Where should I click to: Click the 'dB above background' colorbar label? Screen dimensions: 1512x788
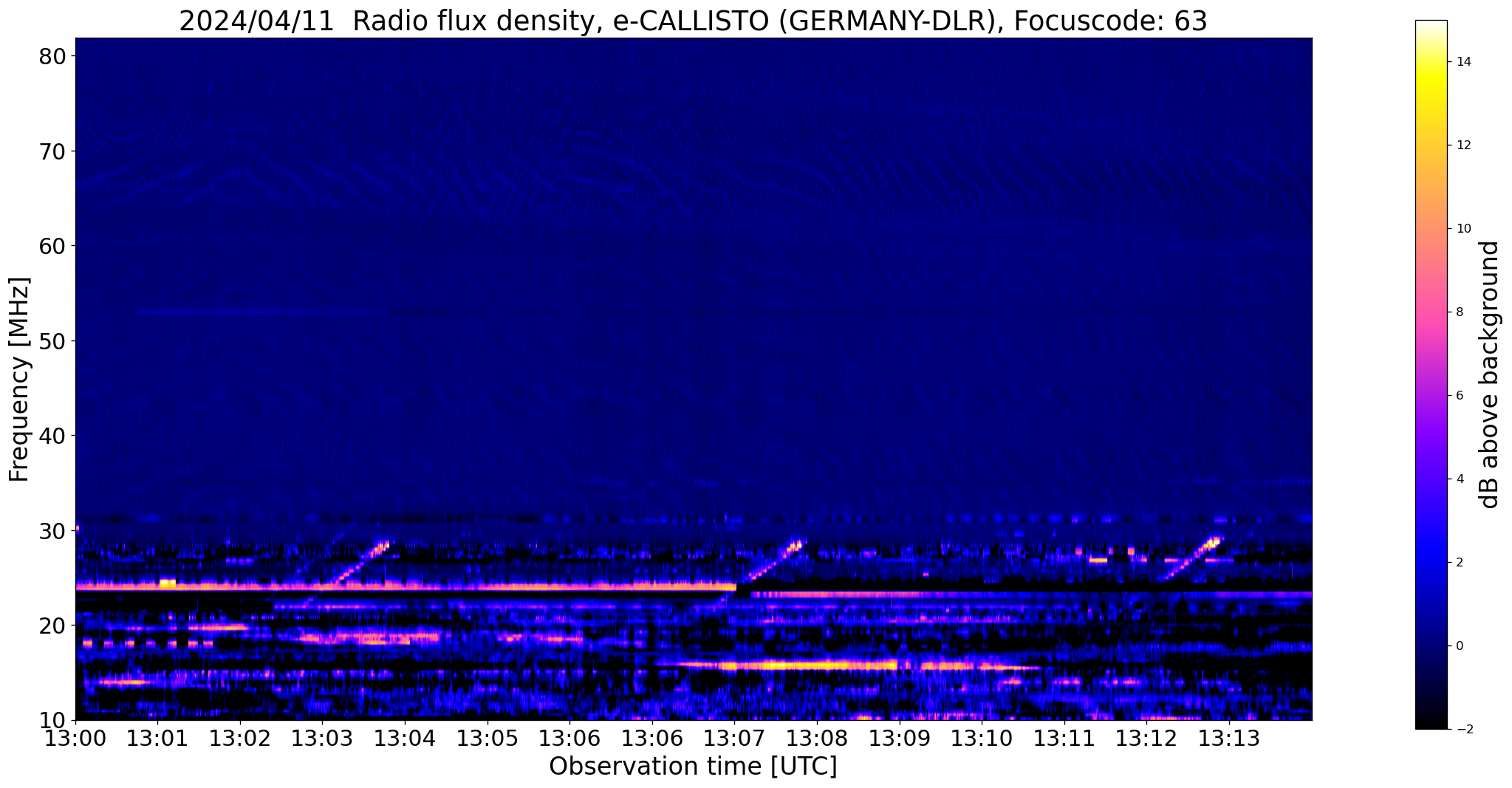click(x=1490, y=374)
